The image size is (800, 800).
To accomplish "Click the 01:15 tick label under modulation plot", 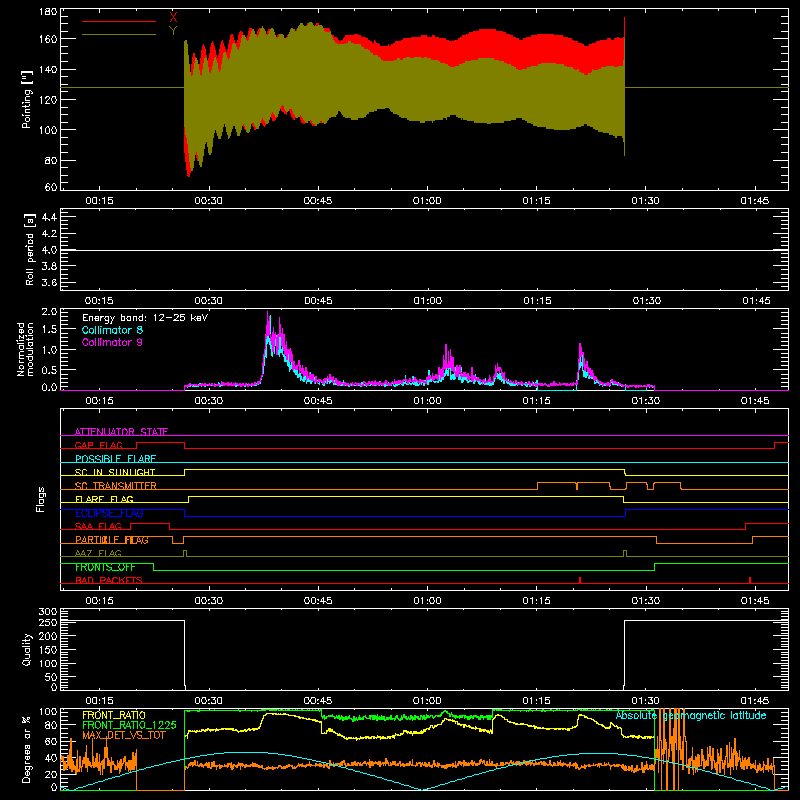I will point(536,401).
